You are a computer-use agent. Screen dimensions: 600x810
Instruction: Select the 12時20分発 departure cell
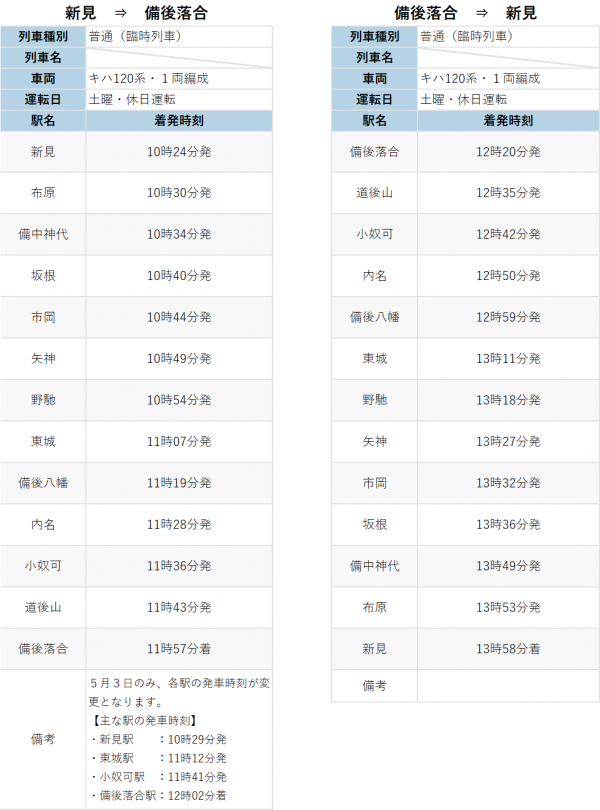coord(508,152)
